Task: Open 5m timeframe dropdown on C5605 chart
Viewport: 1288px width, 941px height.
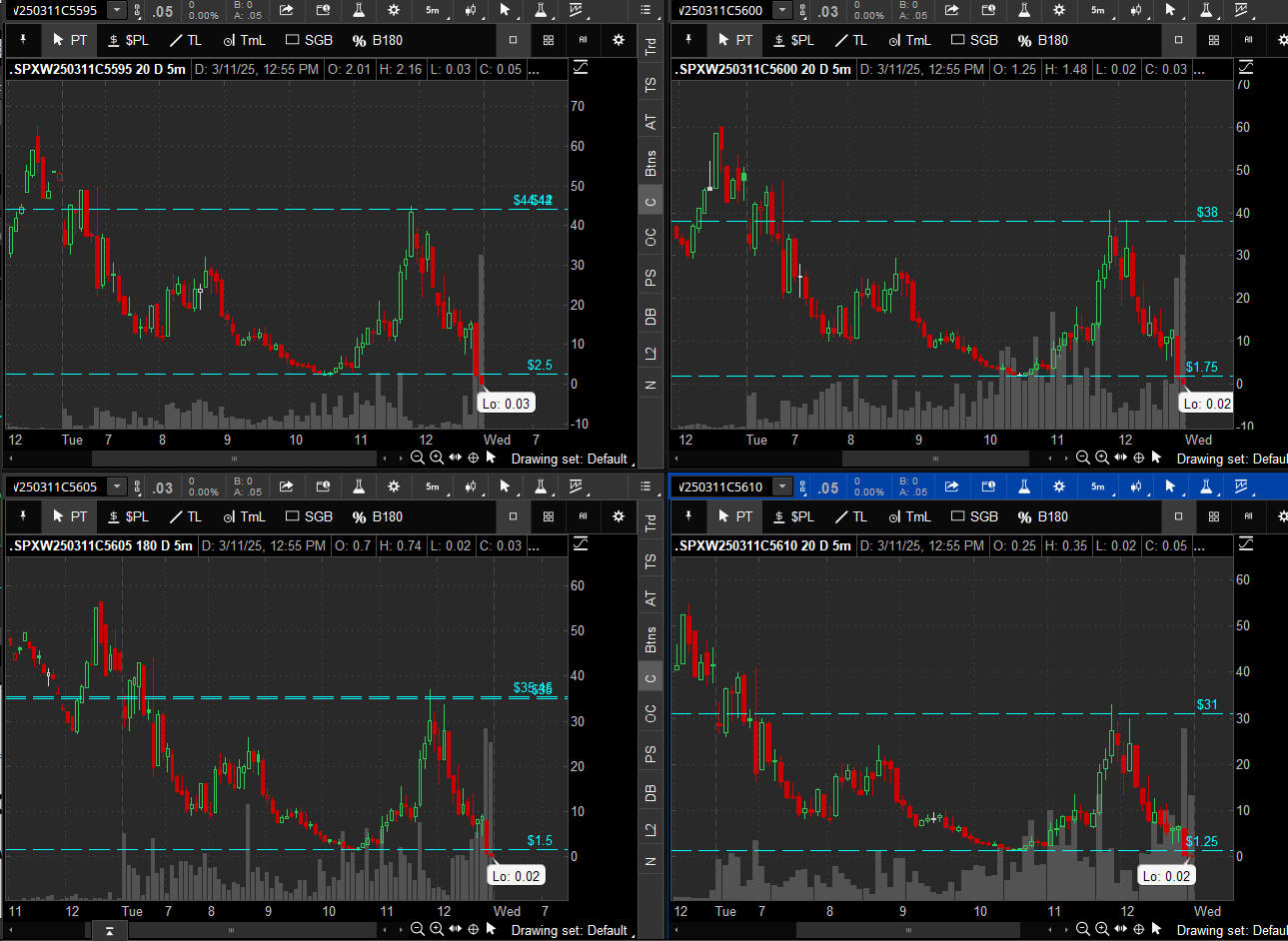Action: (435, 486)
